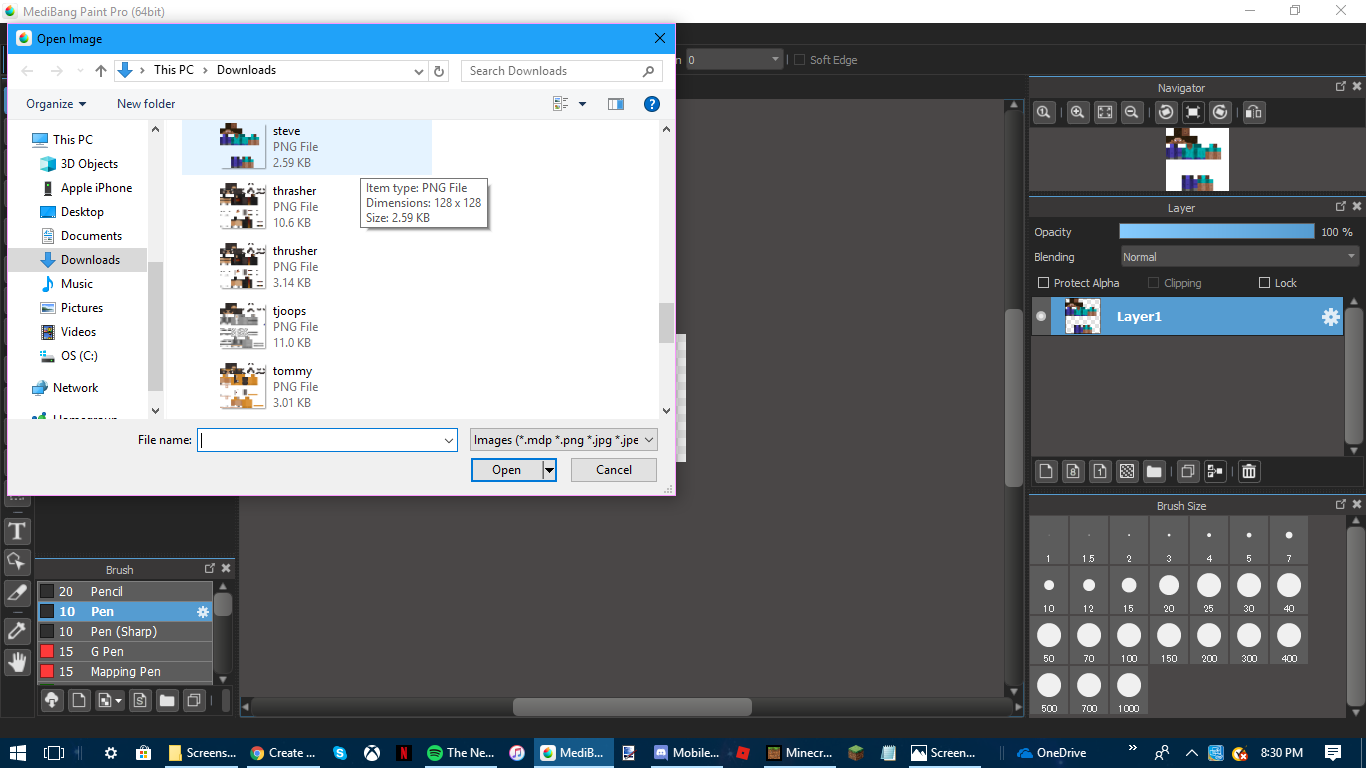This screenshot has width=1366, height=768.
Task: Select the Eyedropper tool
Action: tap(18, 631)
